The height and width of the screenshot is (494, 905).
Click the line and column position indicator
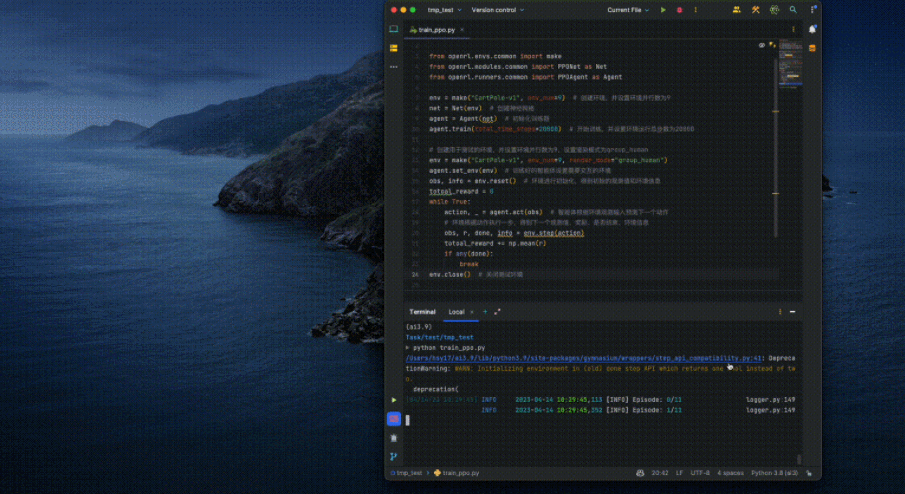point(660,473)
